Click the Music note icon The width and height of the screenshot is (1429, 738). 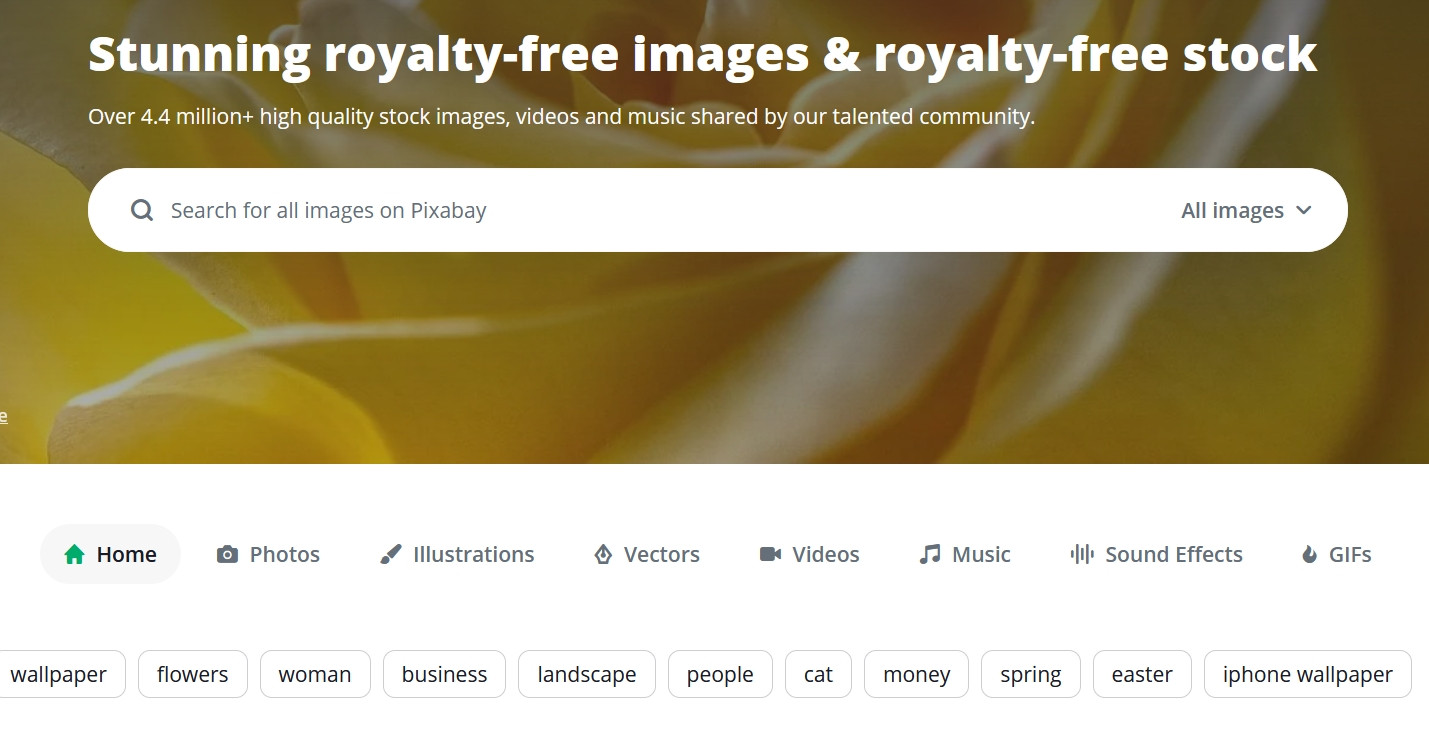(x=930, y=554)
